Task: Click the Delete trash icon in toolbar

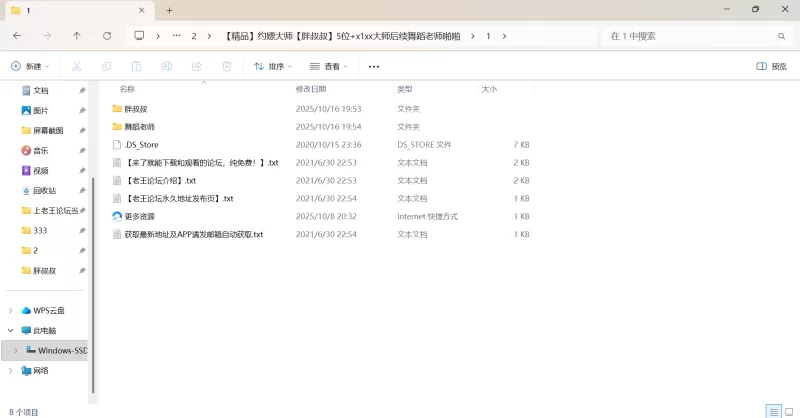Action: click(x=227, y=67)
